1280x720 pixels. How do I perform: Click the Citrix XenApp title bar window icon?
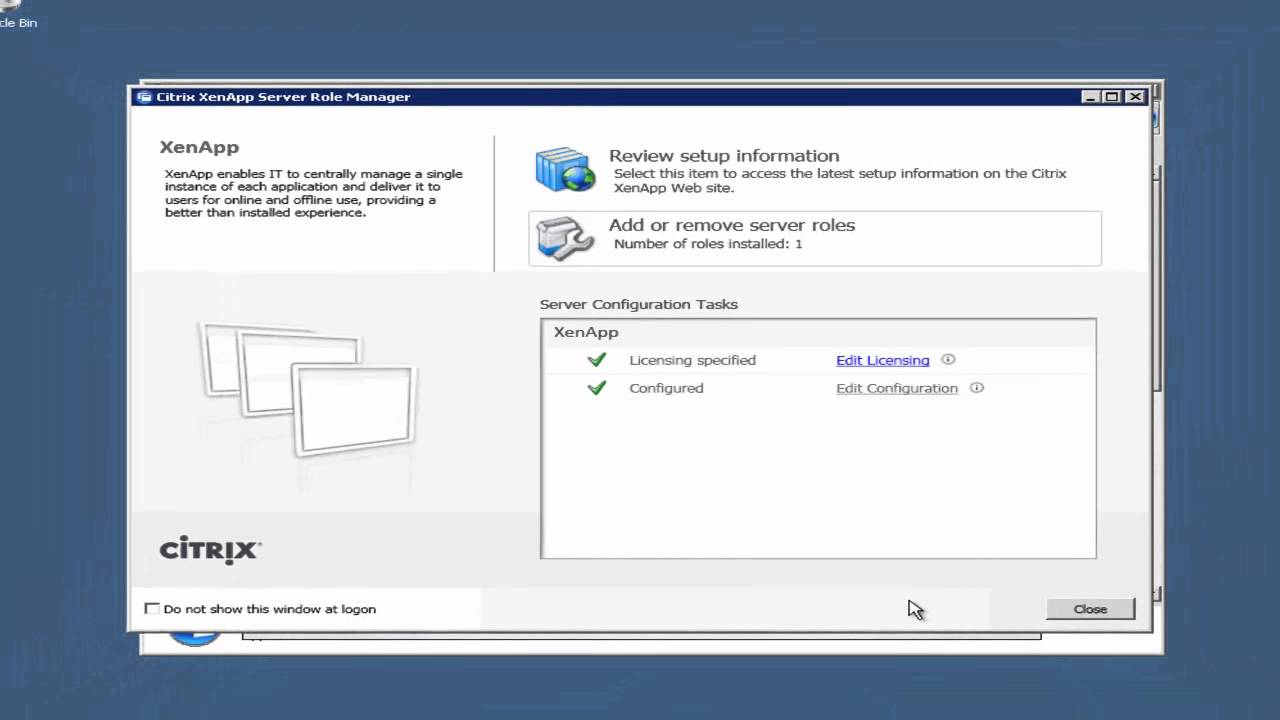pos(144,97)
